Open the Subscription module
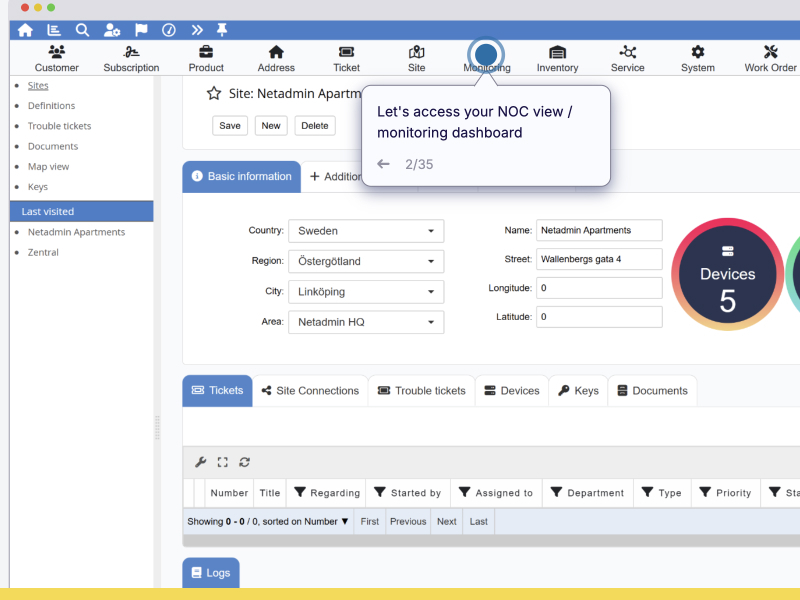The image size is (800, 600). click(131, 59)
